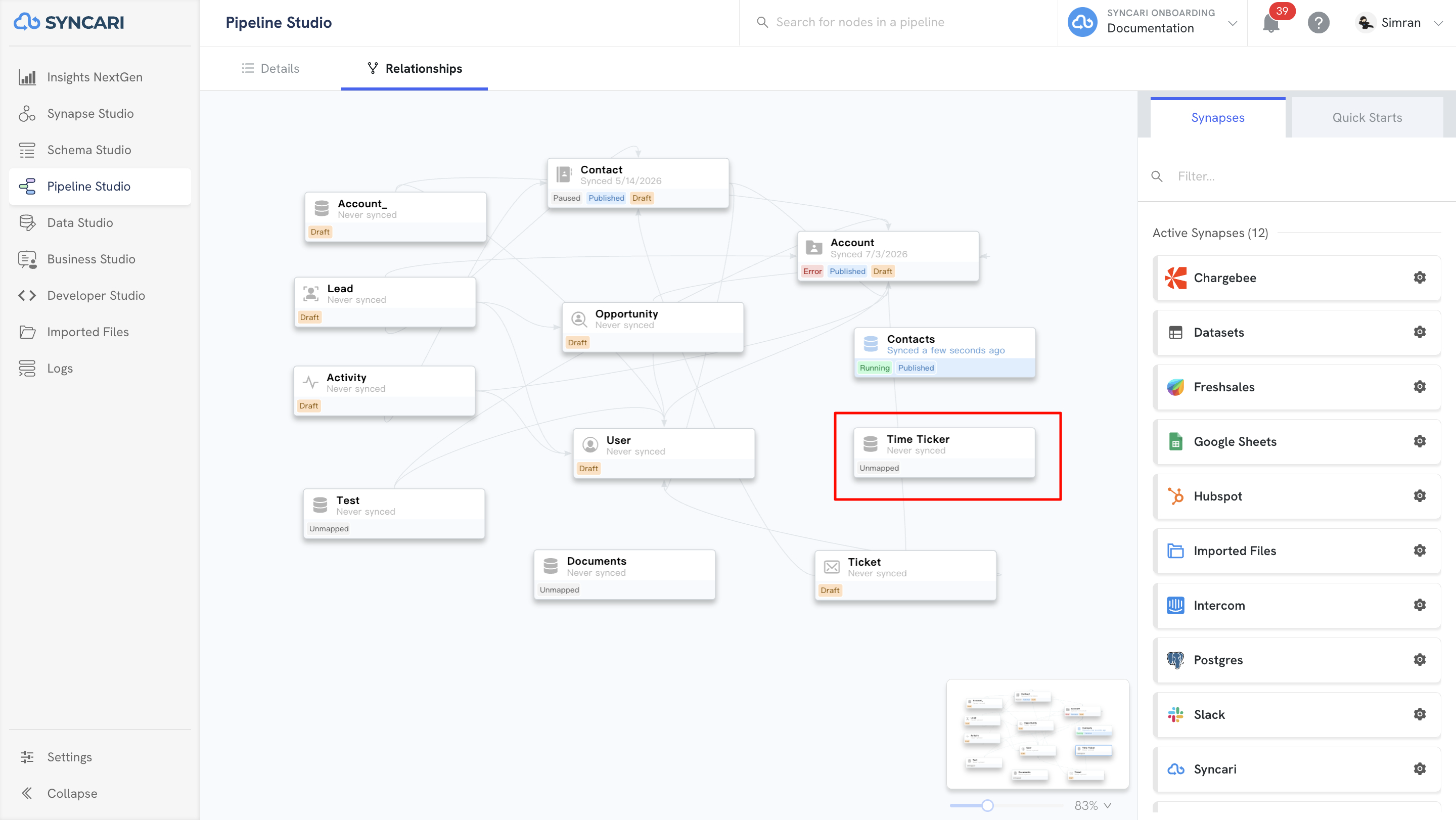This screenshot has height=820, width=1456.
Task: Click the Ticket entity node
Action: coord(905,575)
